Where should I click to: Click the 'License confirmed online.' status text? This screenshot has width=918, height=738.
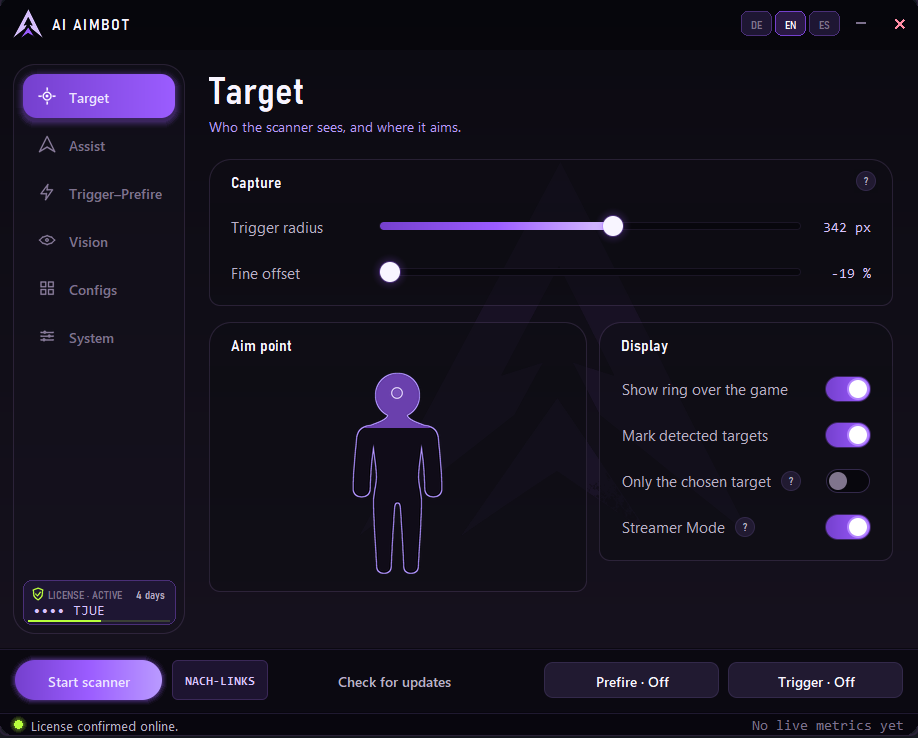click(x=104, y=726)
